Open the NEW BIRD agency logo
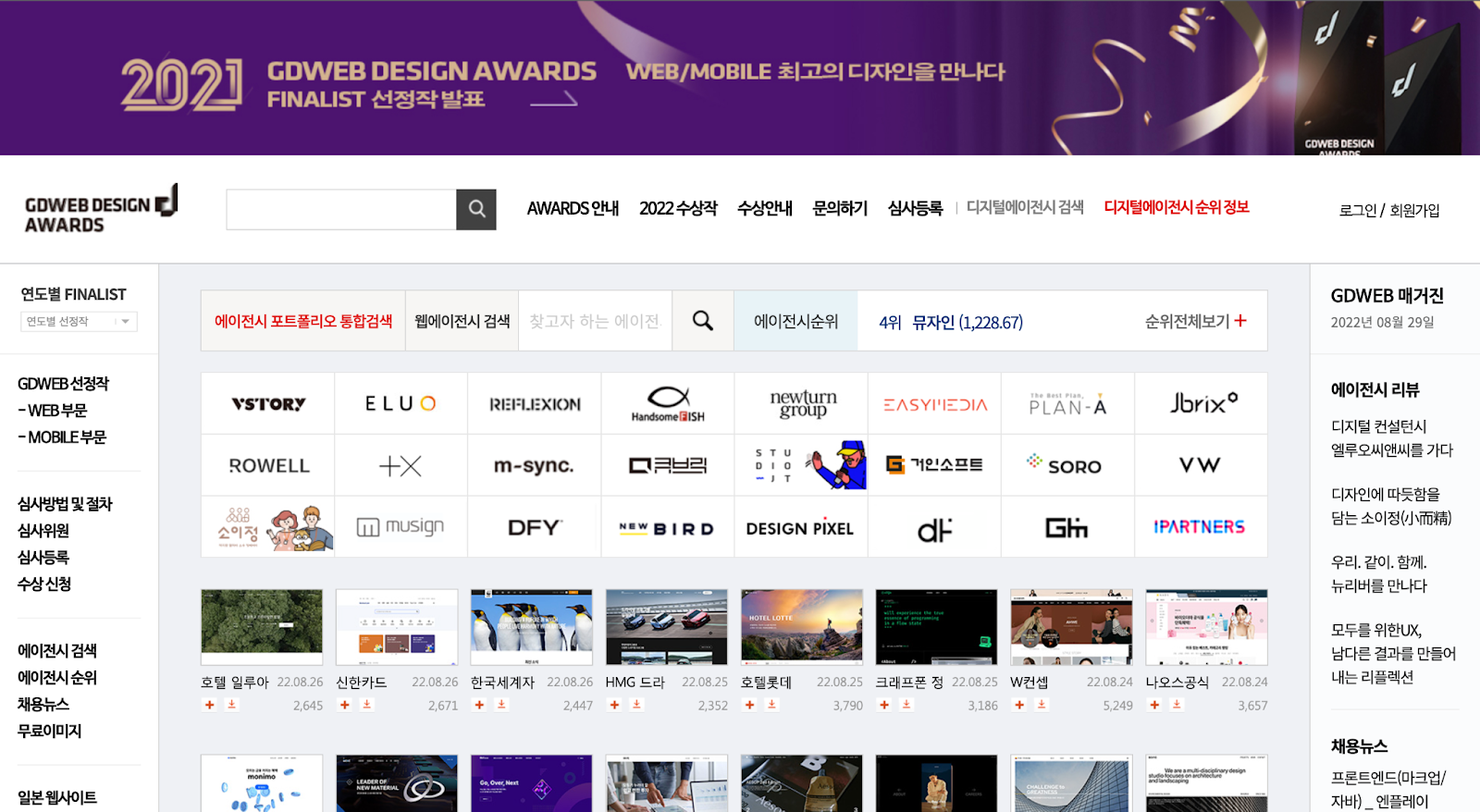This screenshot has width=1480, height=812. pos(668,527)
